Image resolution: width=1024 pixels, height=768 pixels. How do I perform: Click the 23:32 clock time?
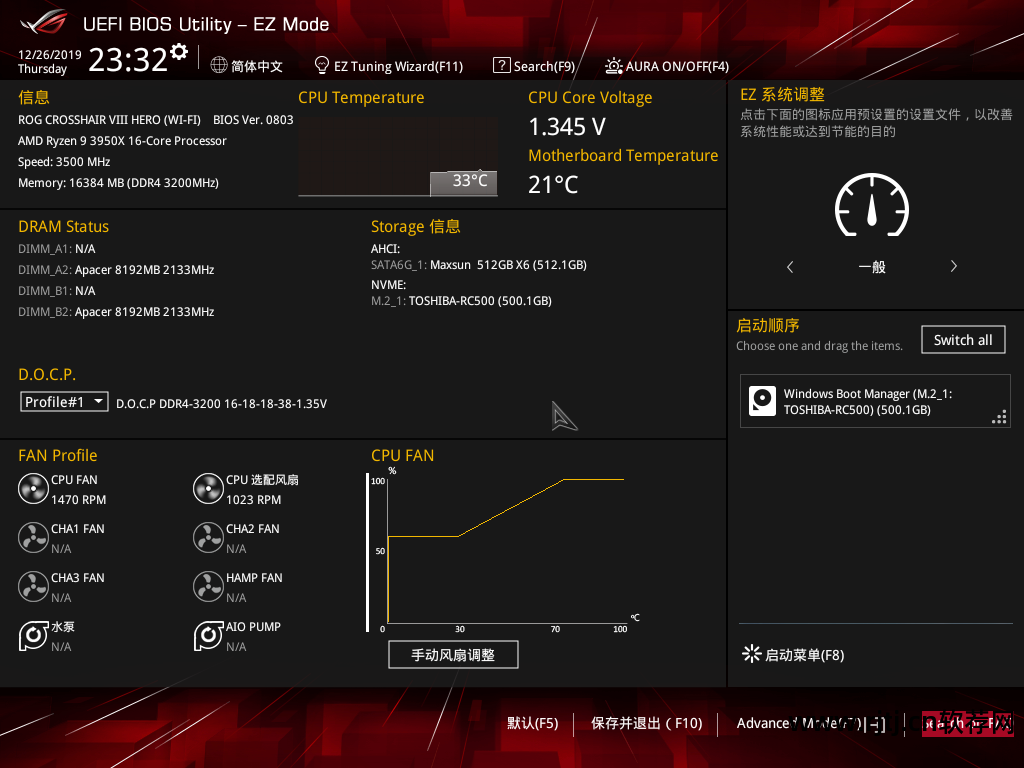(x=128, y=59)
